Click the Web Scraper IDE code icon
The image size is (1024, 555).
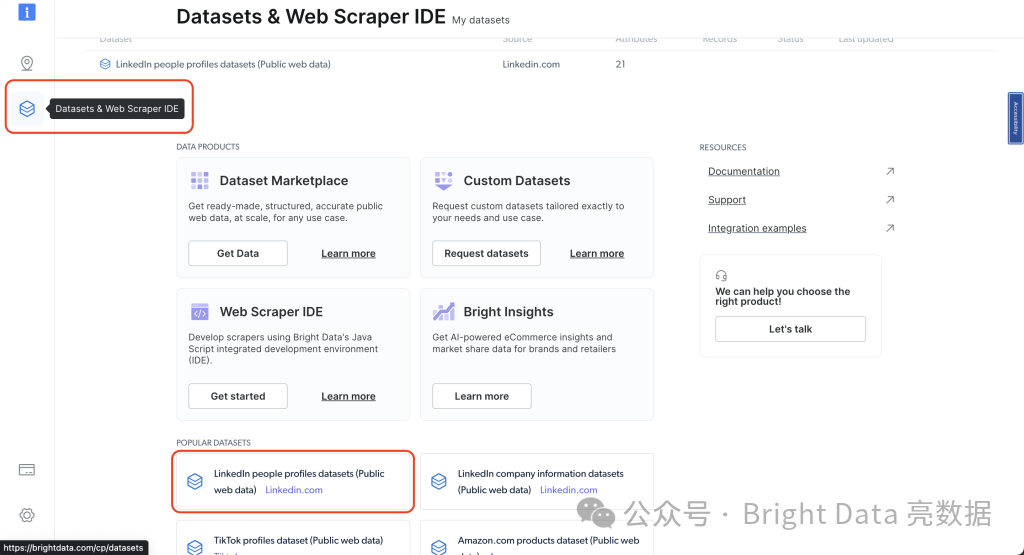tap(199, 312)
